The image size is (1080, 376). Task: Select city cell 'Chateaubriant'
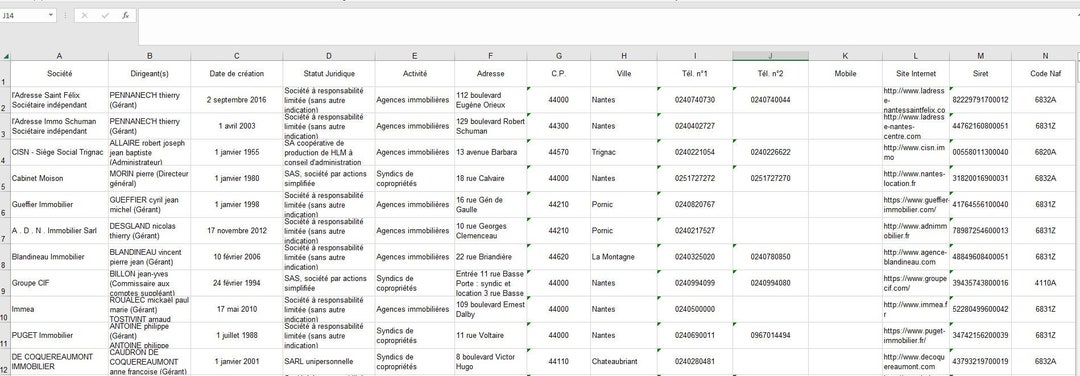tap(624, 362)
